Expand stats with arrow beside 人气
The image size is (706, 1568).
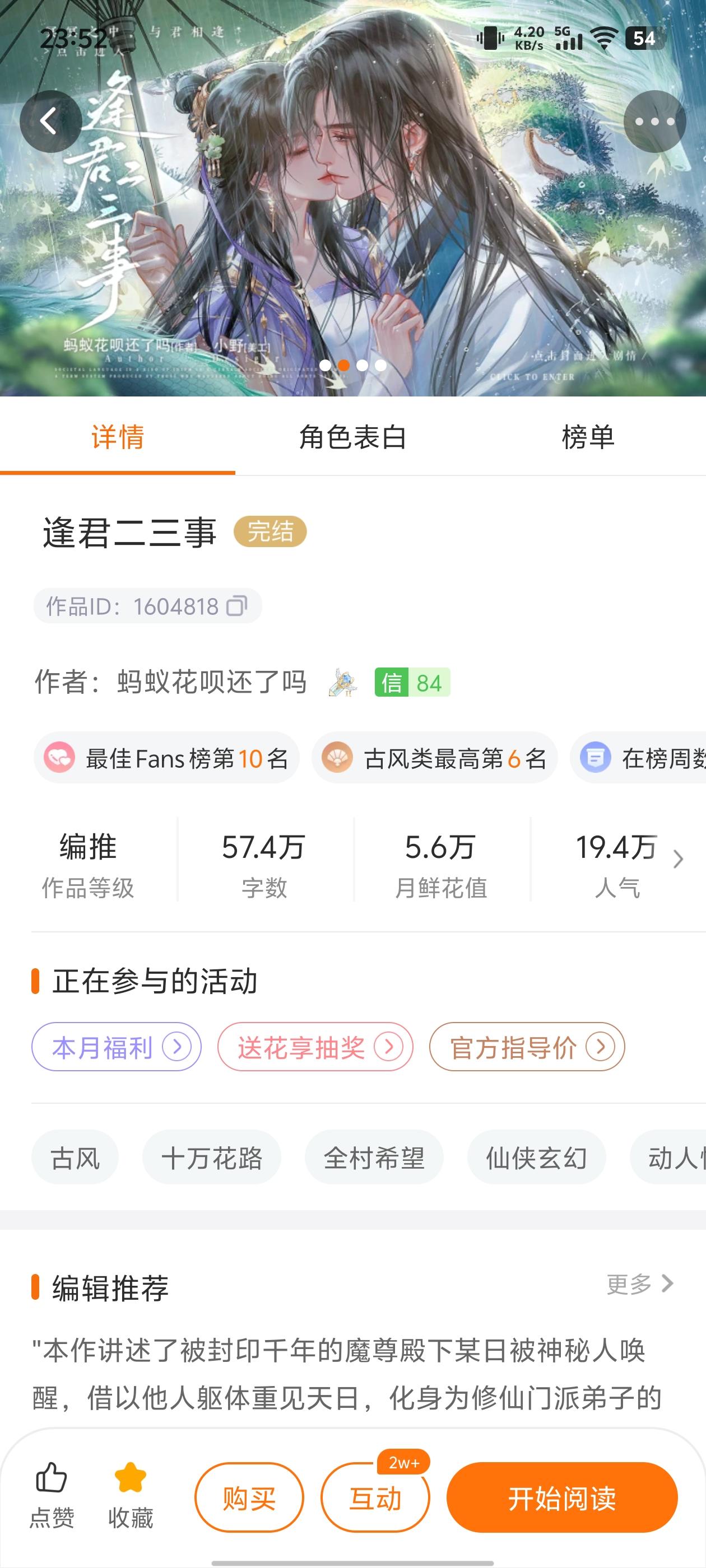(678, 859)
